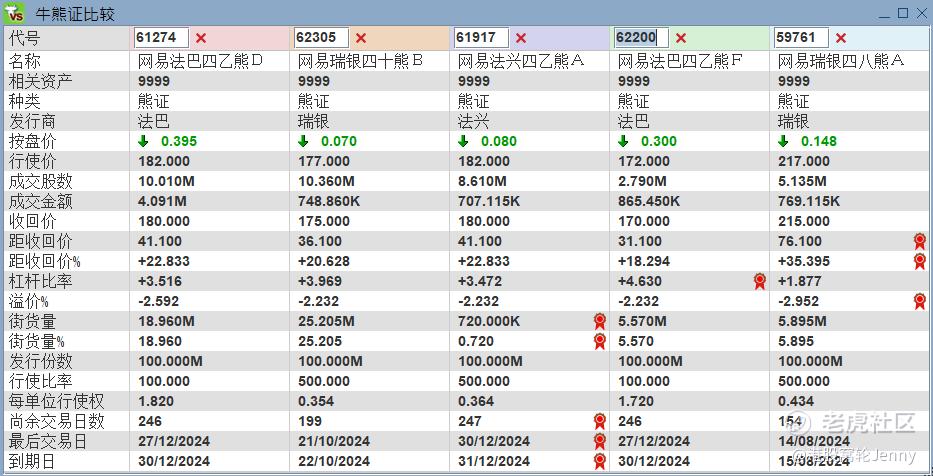Remove warrant 62305 with its red X
Viewport: 933px width, 476px height.
[361, 38]
